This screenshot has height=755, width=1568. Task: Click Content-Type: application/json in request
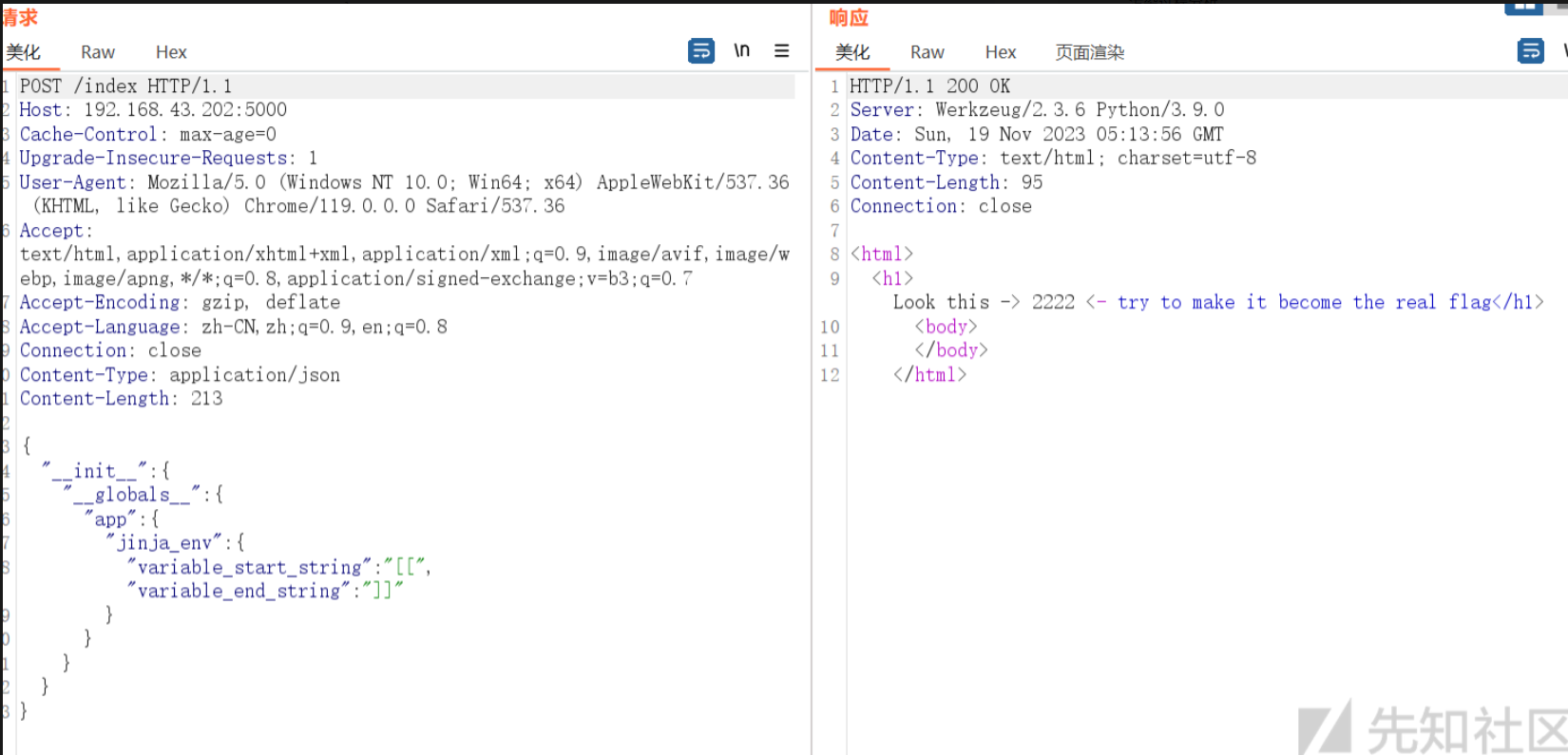point(180,375)
